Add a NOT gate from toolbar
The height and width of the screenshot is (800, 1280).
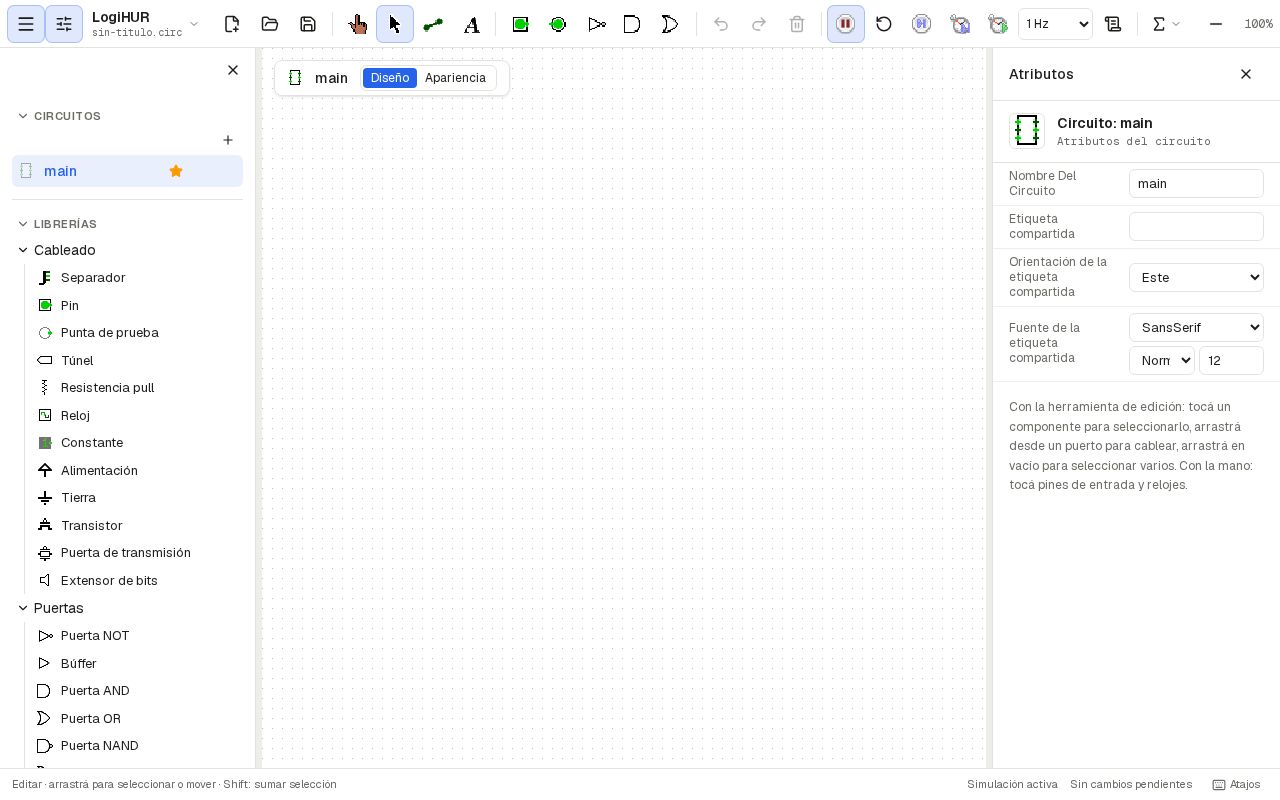pos(597,24)
